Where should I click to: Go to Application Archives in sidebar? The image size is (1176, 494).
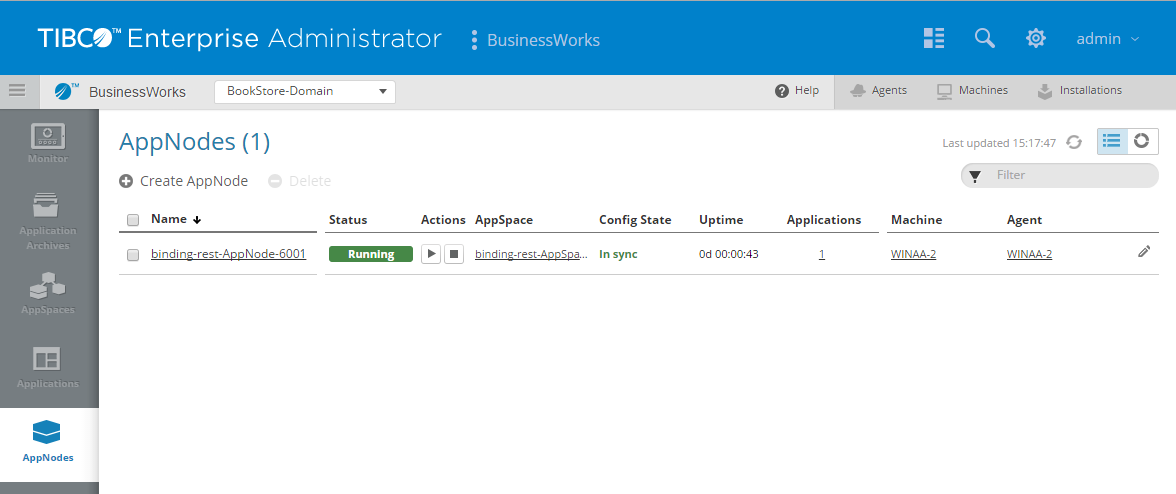pos(48,221)
